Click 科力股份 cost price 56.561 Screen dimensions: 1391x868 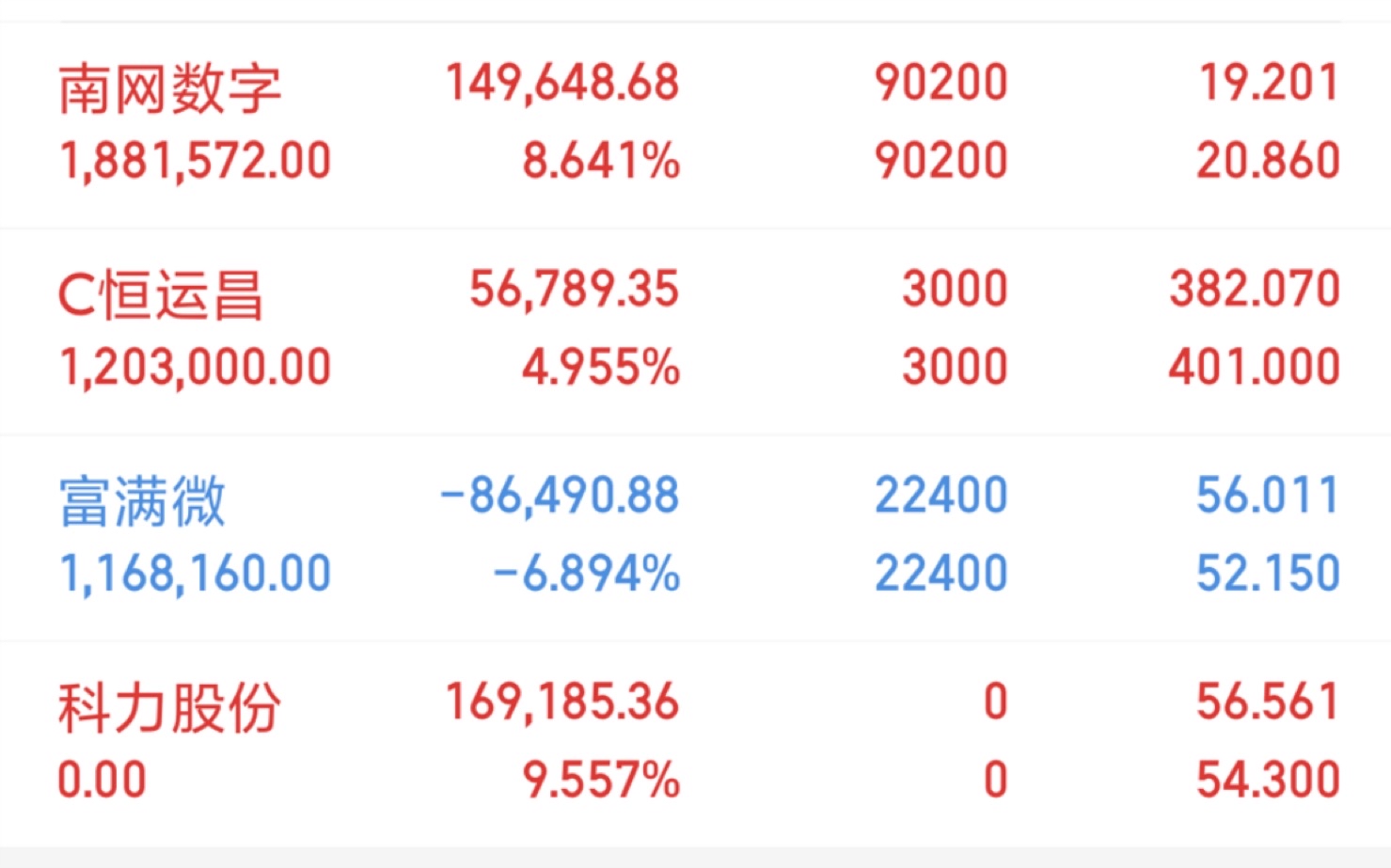1268,702
